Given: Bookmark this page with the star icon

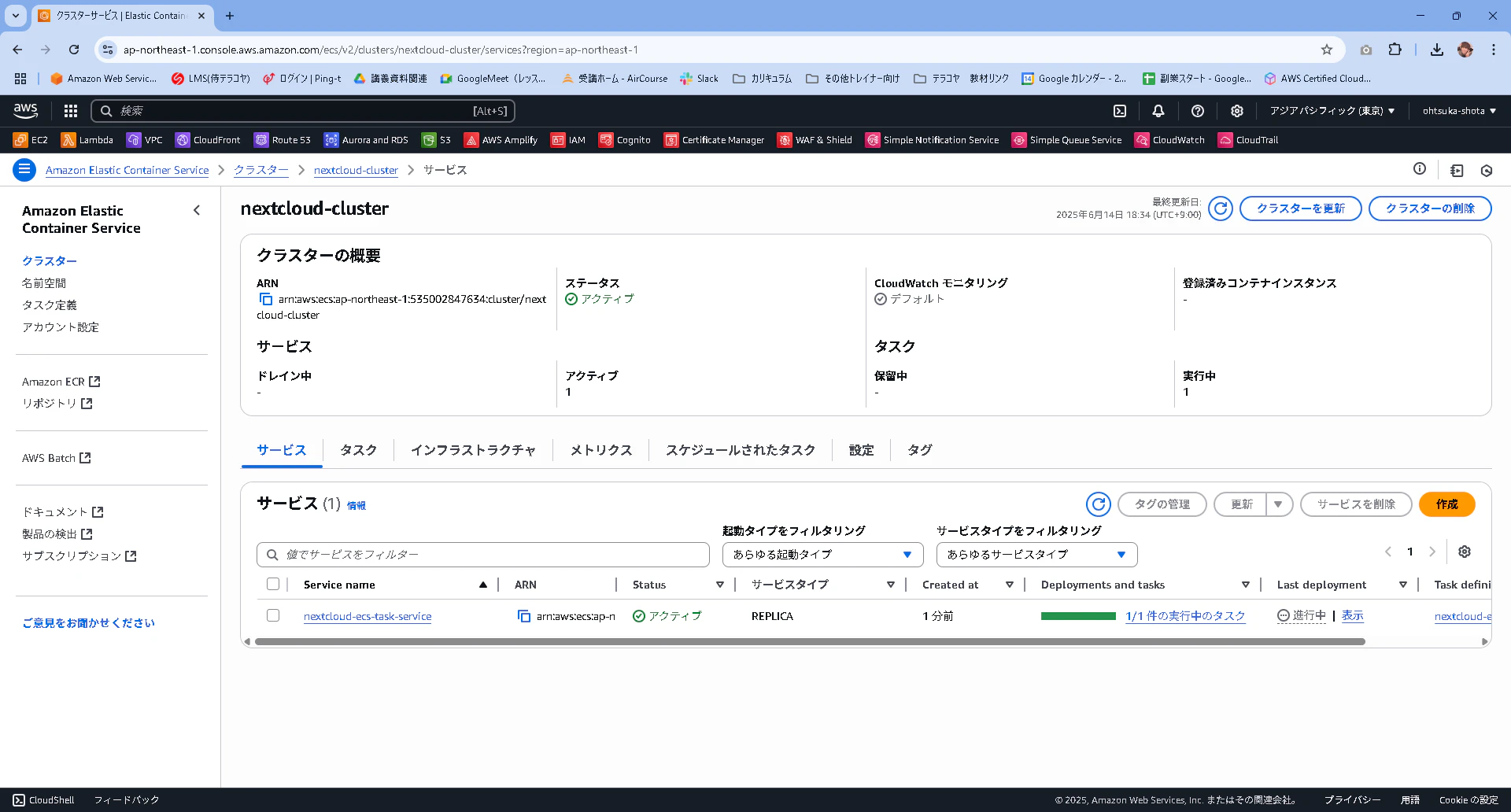Looking at the screenshot, I should [1327, 50].
